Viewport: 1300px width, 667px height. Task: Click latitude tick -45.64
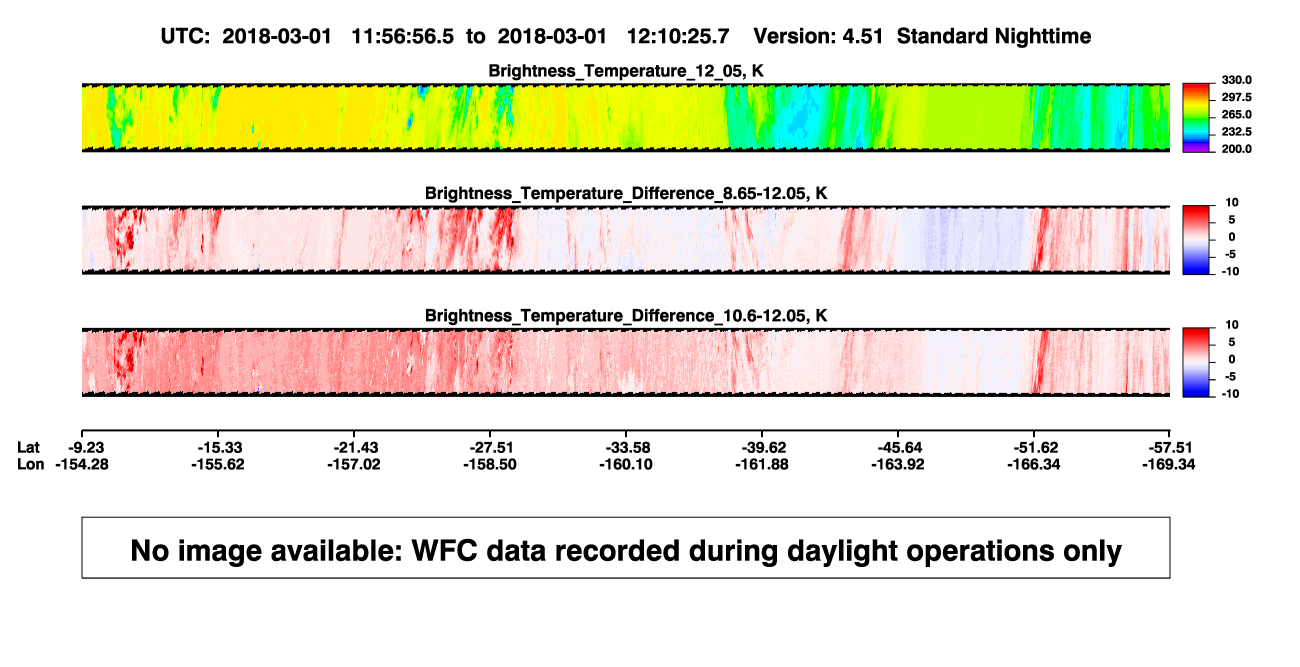tap(900, 447)
